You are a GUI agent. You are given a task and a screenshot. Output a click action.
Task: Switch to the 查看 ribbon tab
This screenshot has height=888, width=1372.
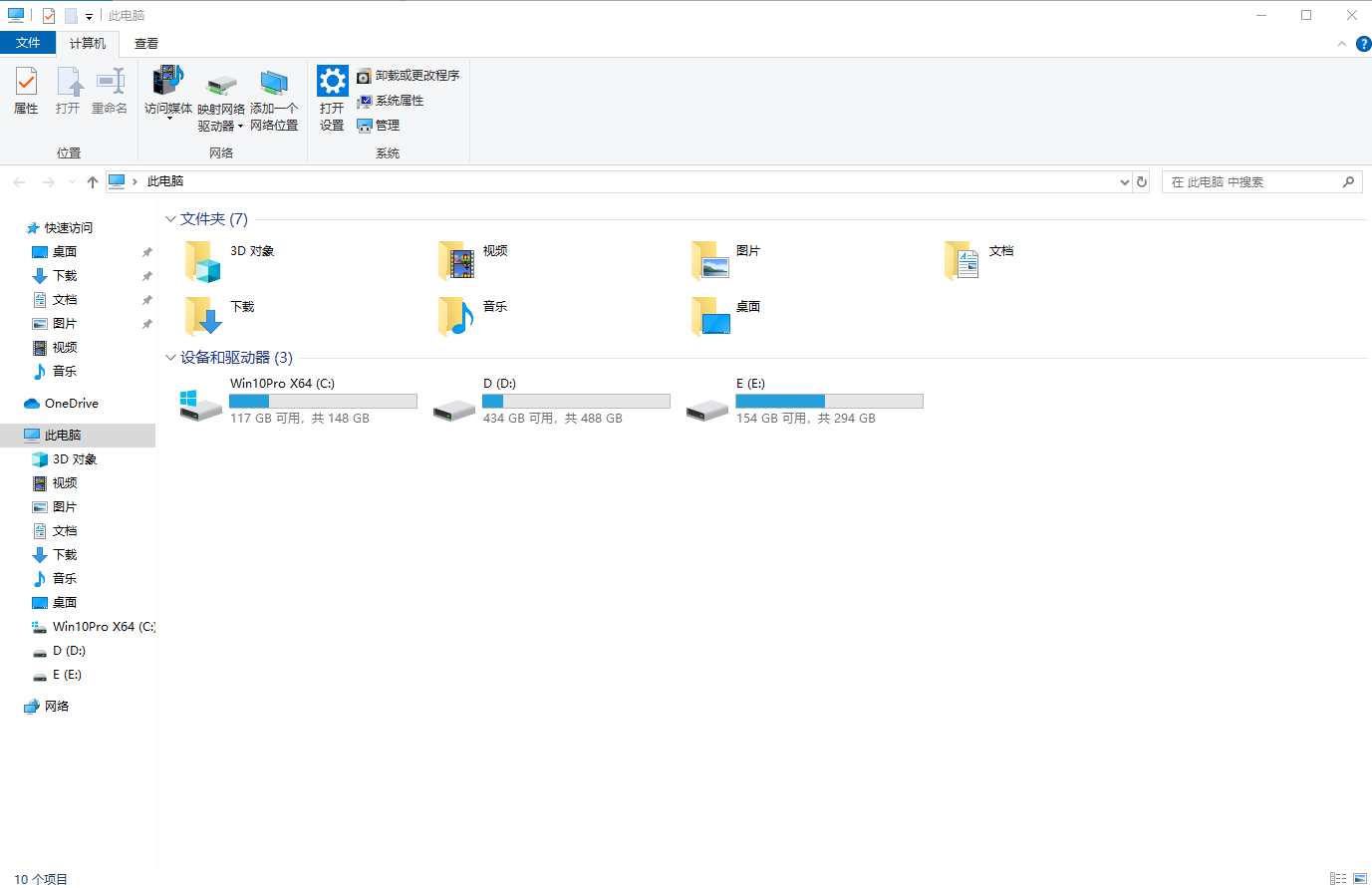click(x=145, y=43)
